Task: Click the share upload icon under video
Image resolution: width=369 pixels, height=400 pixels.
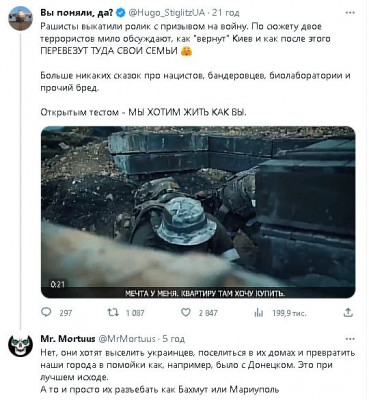Action: click(x=348, y=312)
